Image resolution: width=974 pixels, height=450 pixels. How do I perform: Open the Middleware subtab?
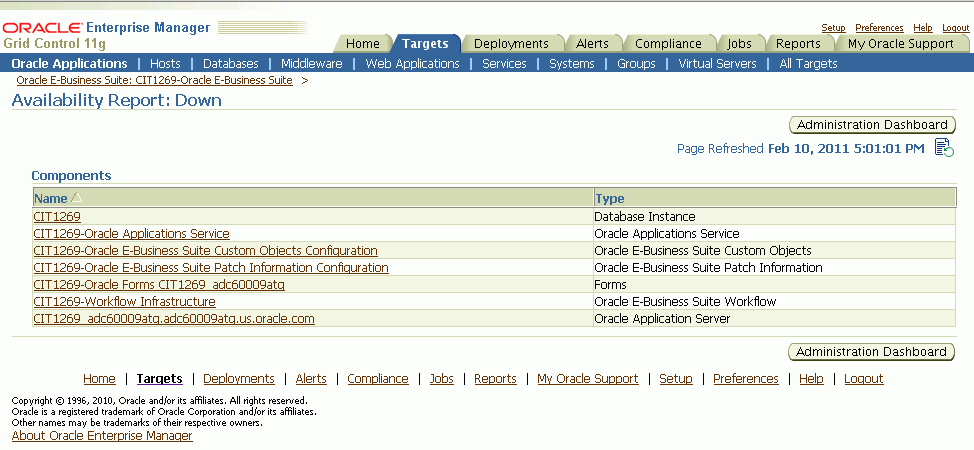point(312,63)
